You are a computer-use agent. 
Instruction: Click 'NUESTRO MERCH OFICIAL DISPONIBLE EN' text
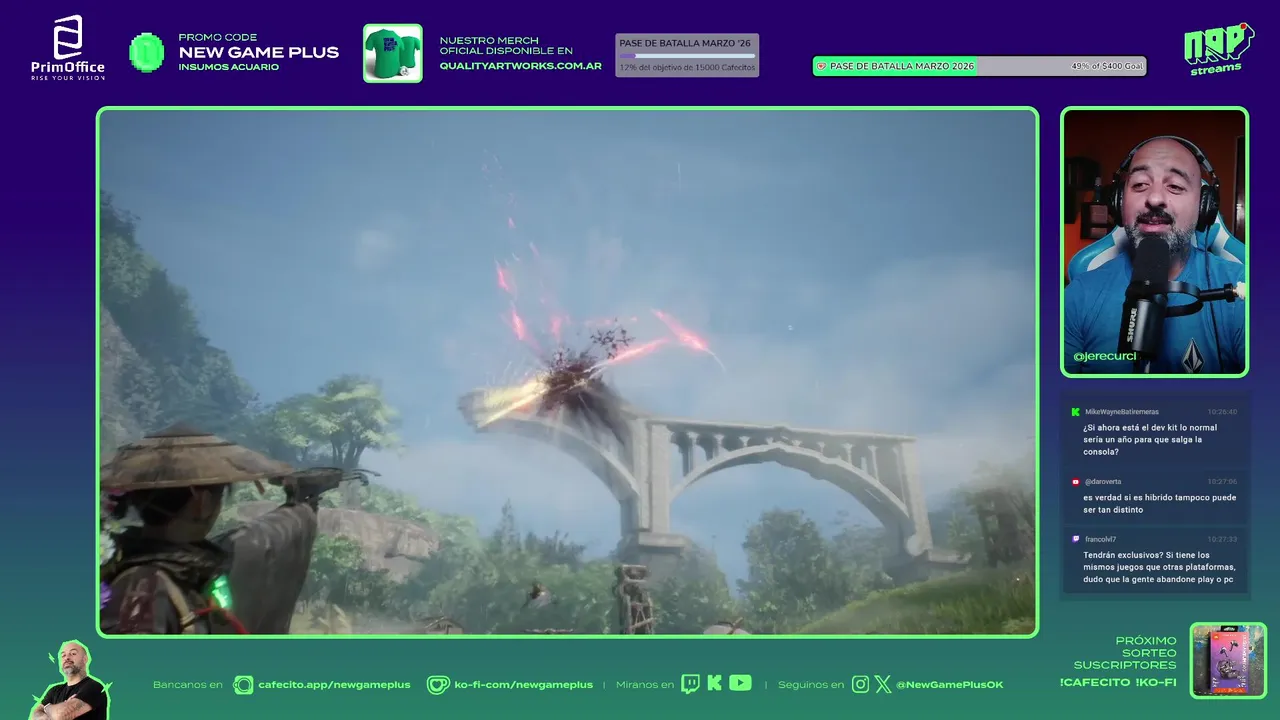click(x=506, y=45)
